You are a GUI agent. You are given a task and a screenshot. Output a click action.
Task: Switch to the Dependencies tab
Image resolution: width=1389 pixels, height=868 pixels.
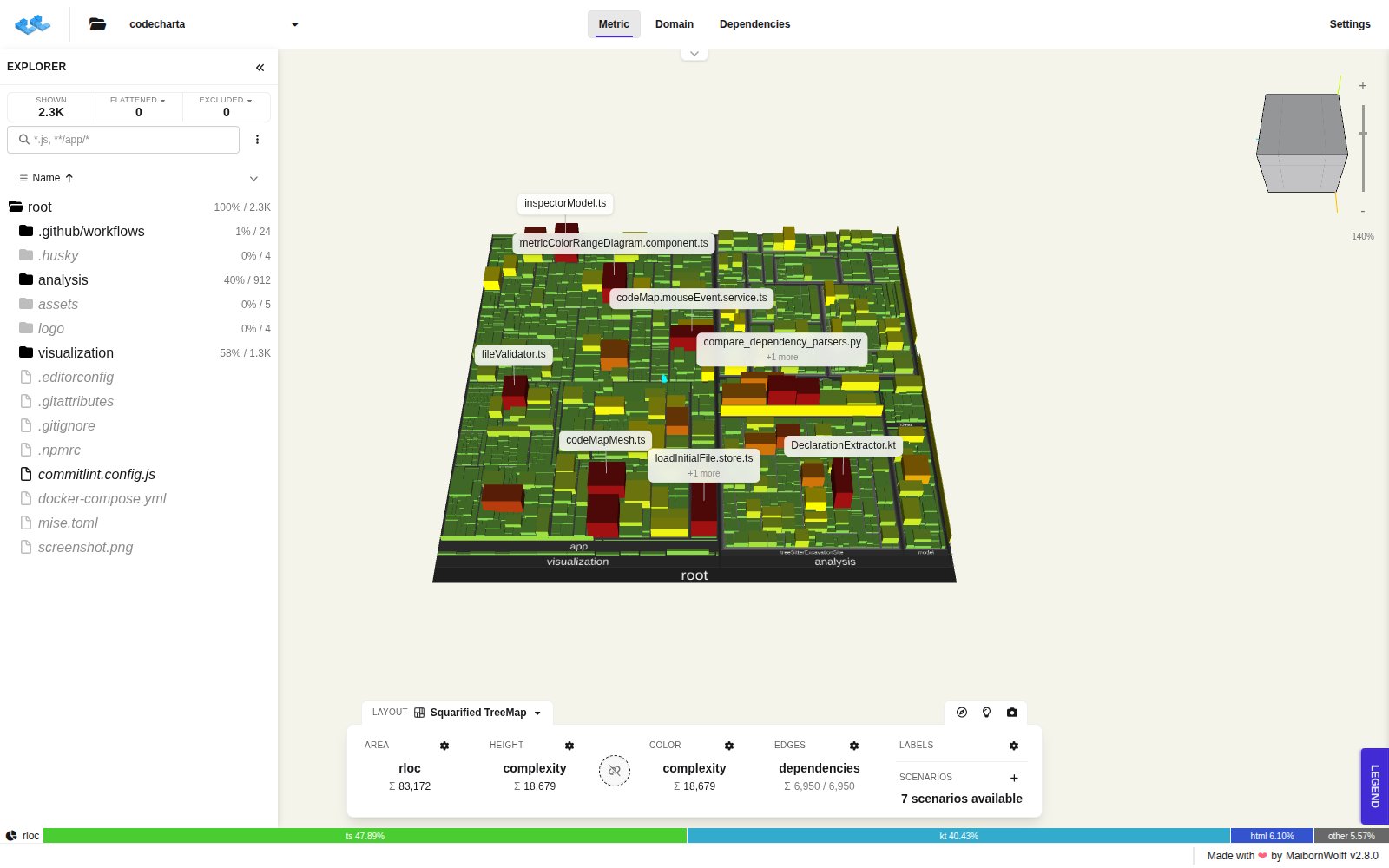(754, 24)
